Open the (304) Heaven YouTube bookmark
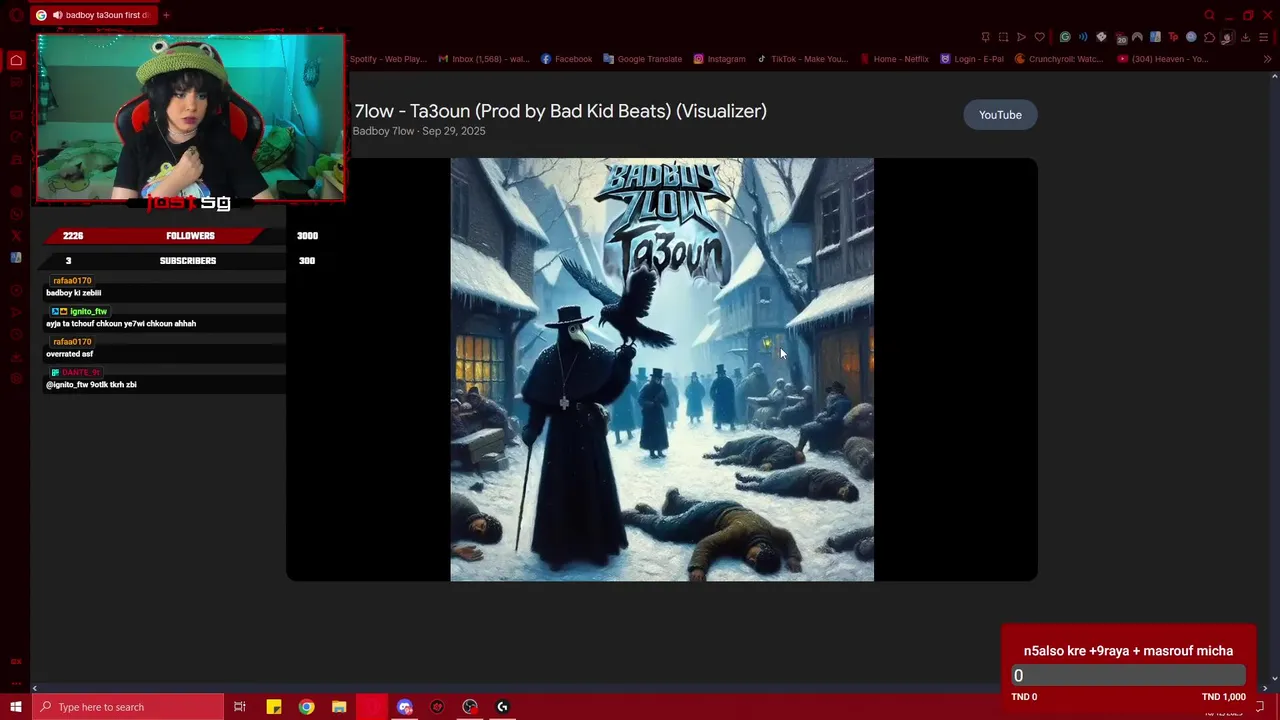1280x720 pixels. coord(1163,59)
